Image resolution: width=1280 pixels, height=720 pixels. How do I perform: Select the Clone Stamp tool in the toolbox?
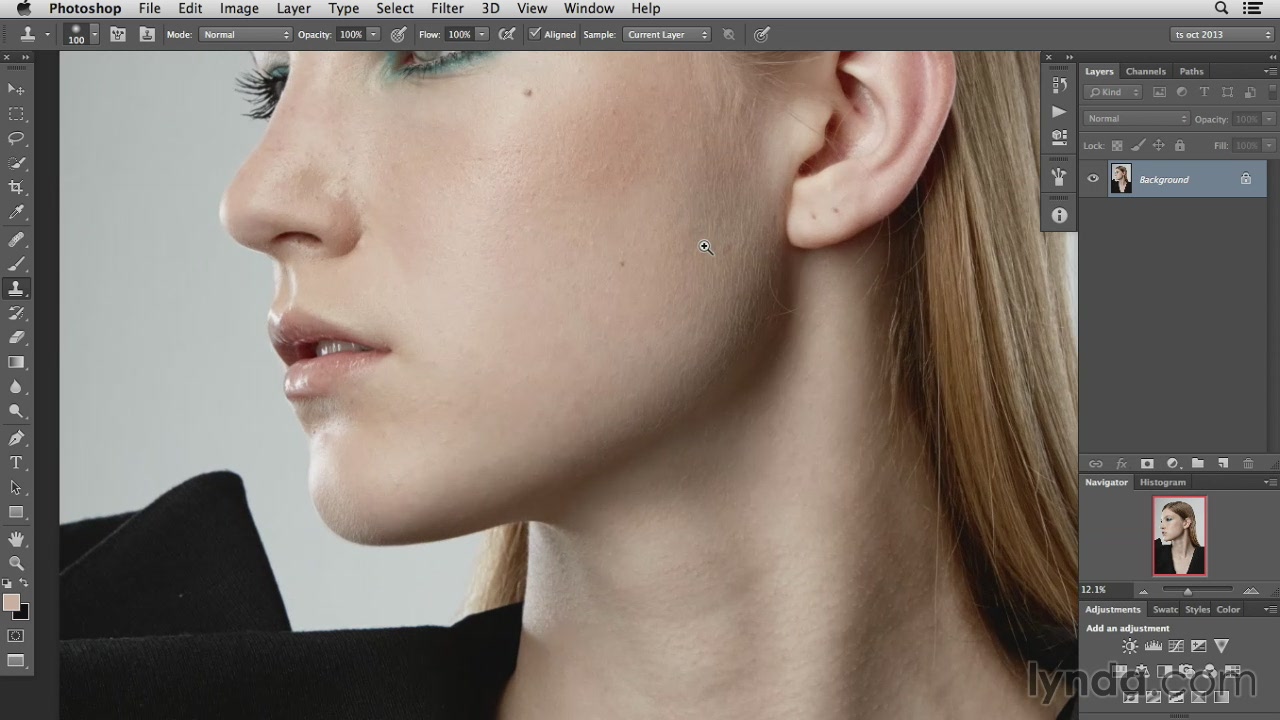coord(16,289)
